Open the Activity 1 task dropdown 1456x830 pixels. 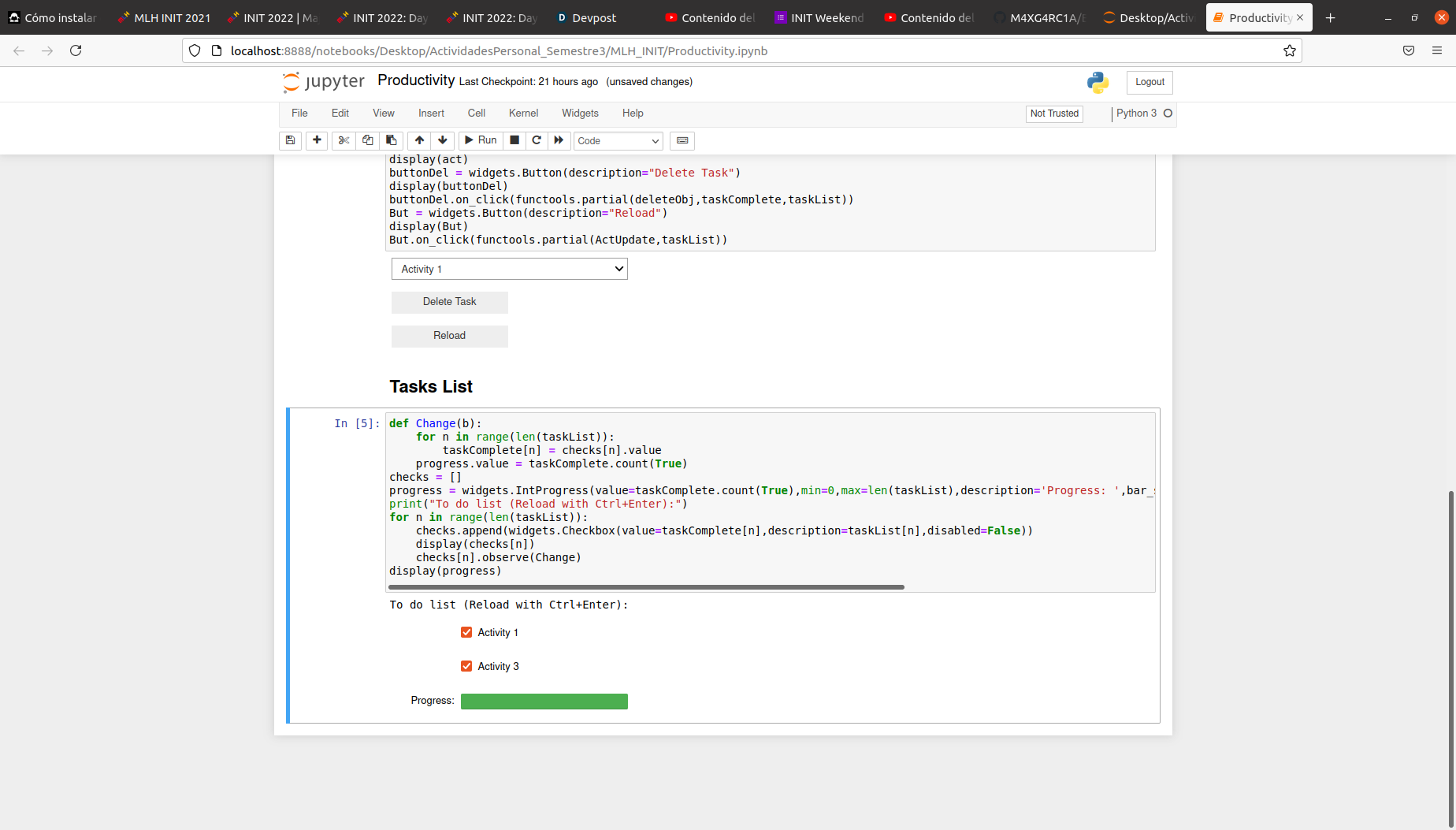510,269
